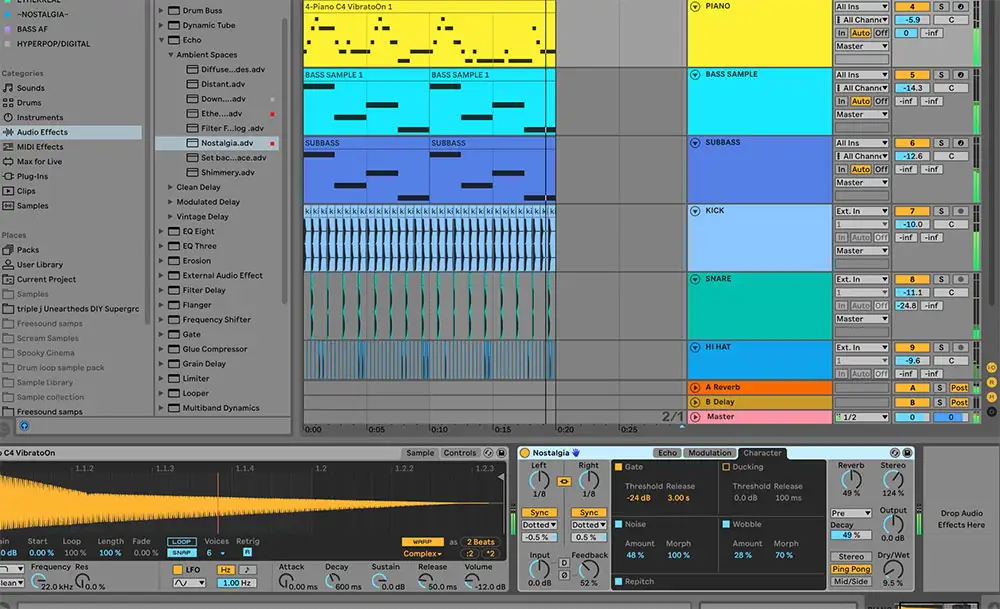Image resolution: width=1000 pixels, height=609 pixels.
Task: Open the Complex warp mode dropdown
Action: click(423, 553)
